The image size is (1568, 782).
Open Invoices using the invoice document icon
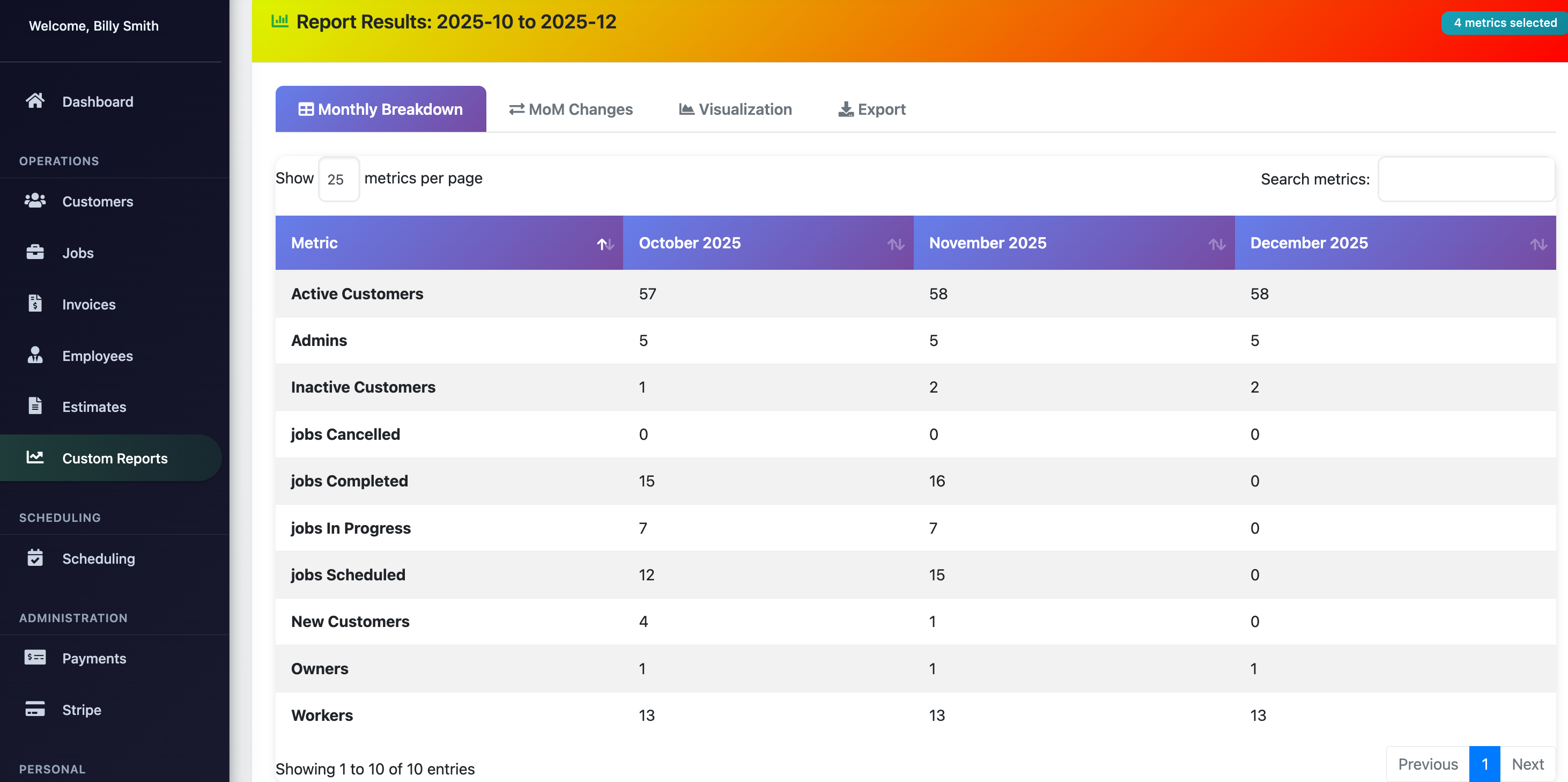click(35, 304)
